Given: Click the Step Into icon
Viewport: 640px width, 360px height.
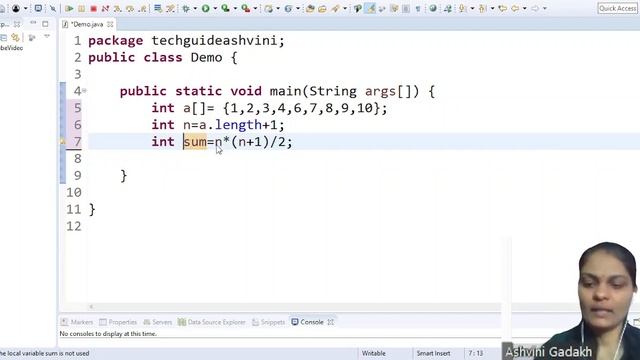Looking at the screenshot, I should tap(117, 8).
